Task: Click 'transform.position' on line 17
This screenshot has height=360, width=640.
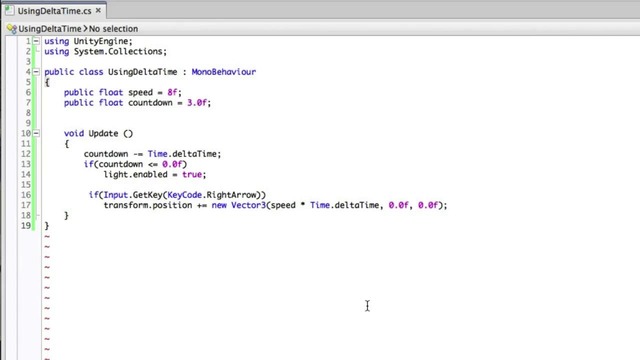Action: [x=148, y=205]
